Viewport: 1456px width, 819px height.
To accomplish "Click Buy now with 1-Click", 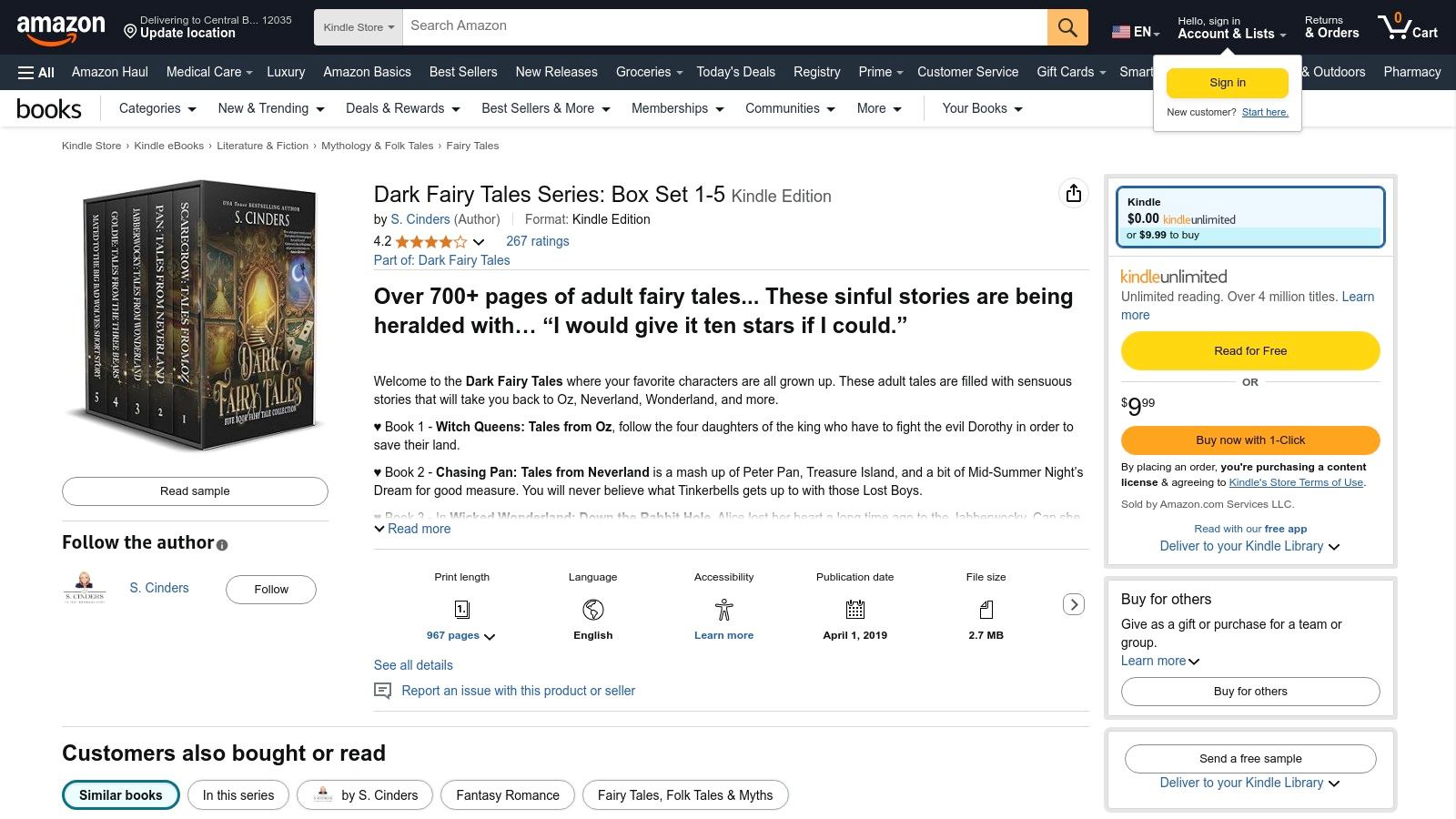I will tap(1250, 440).
